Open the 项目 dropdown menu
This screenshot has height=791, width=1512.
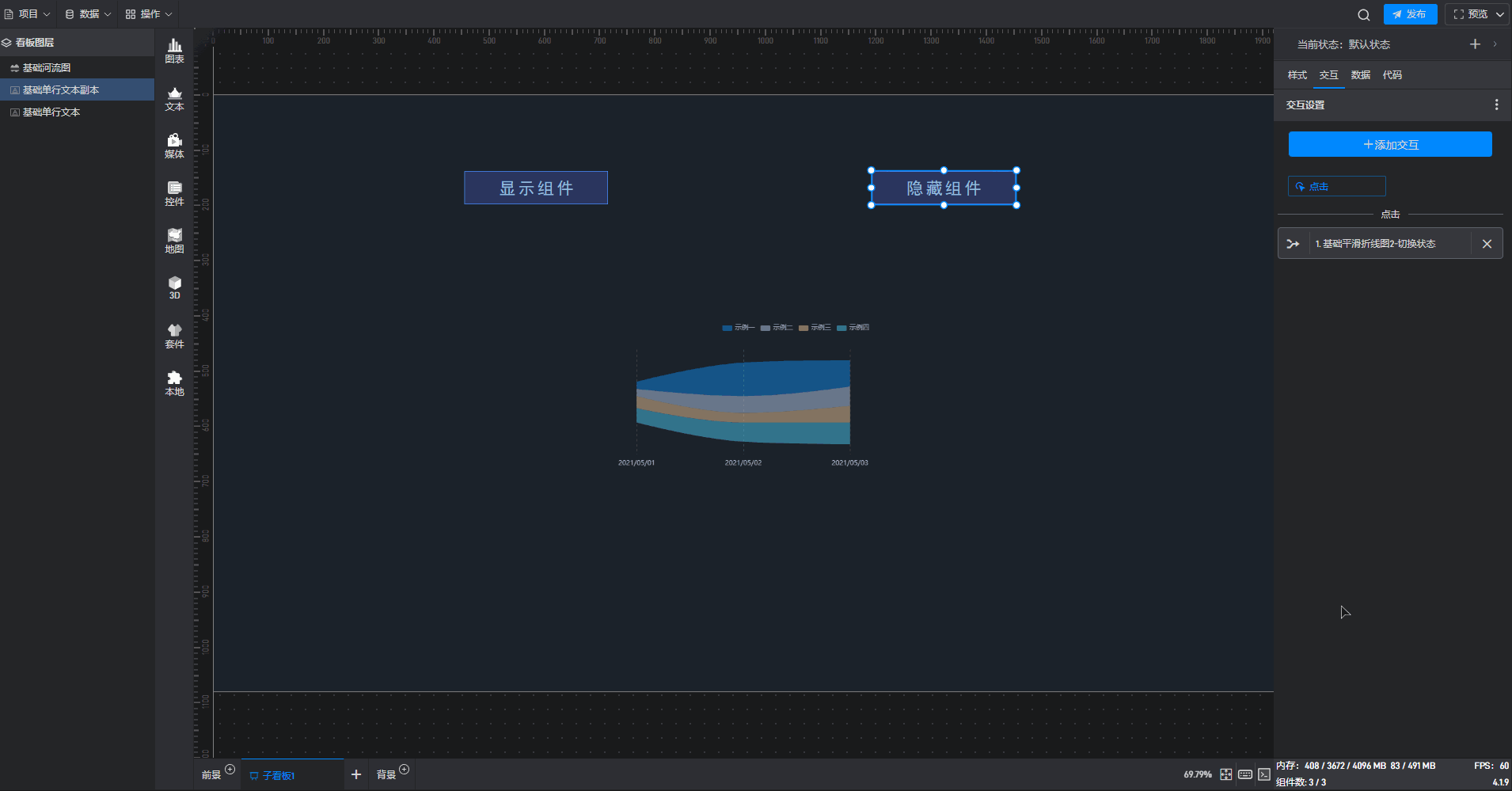tap(27, 14)
